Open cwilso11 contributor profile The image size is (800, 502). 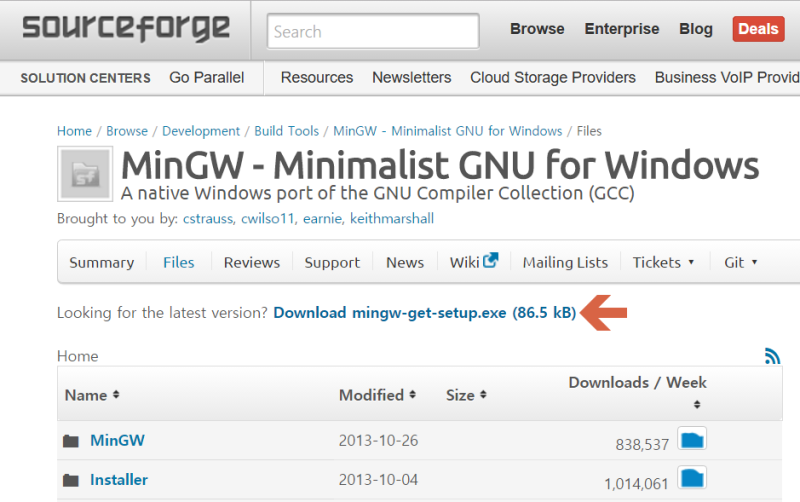(x=268, y=219)
